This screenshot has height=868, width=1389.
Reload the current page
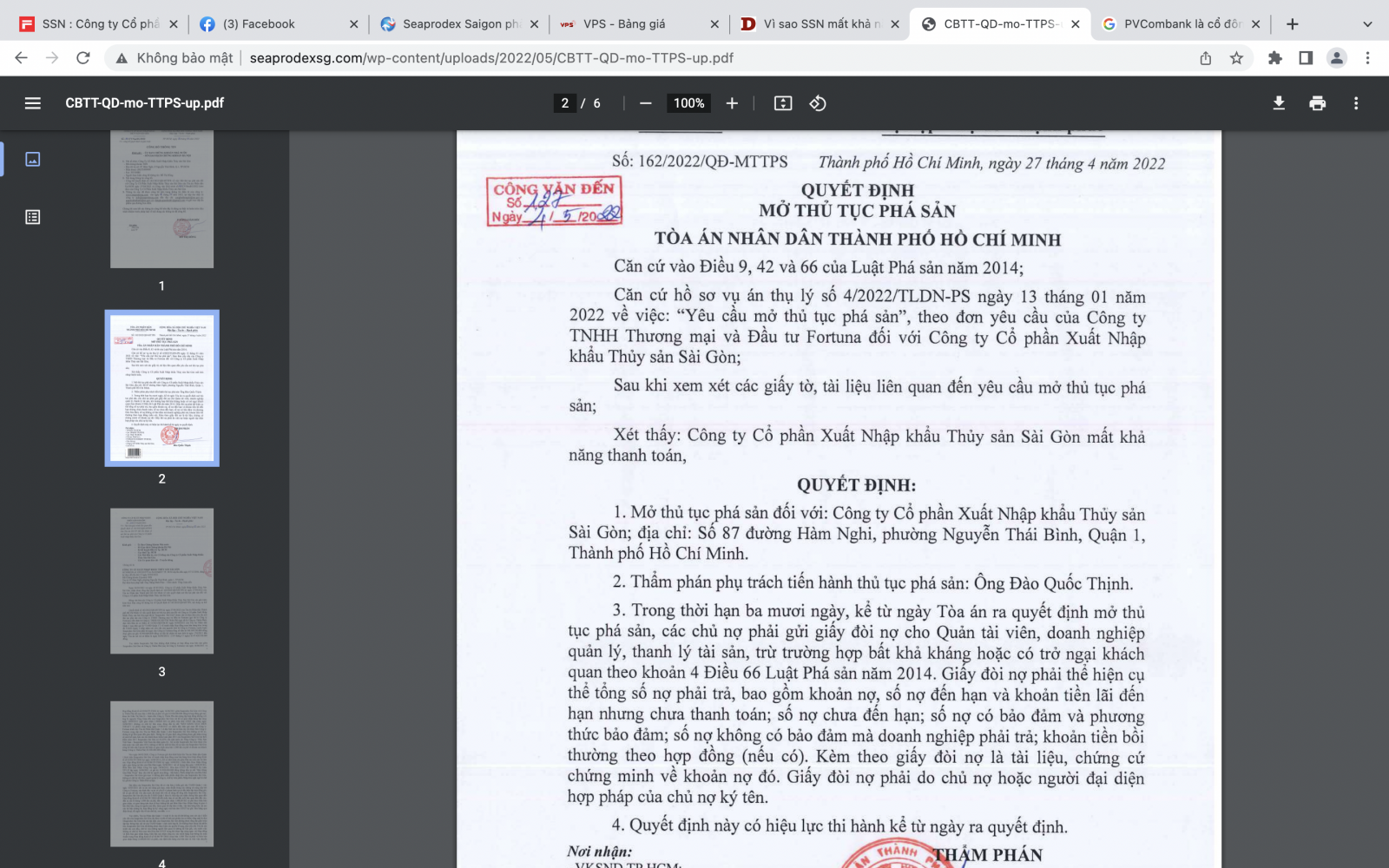(83, 58)
